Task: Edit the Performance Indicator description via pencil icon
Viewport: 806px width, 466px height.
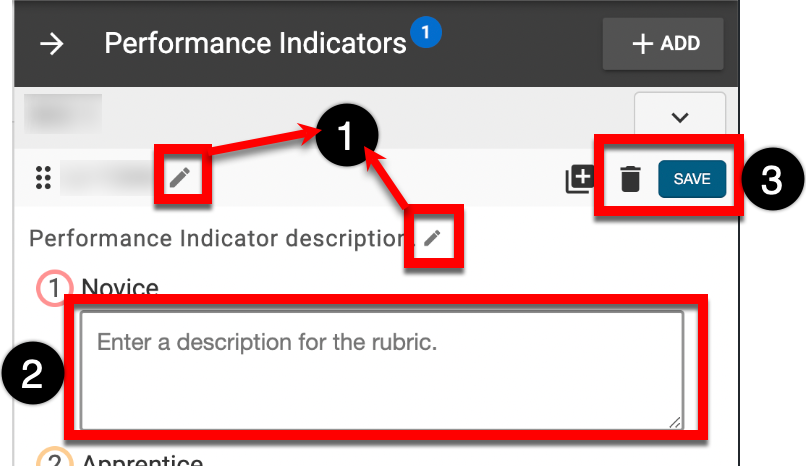Action: 432,237
